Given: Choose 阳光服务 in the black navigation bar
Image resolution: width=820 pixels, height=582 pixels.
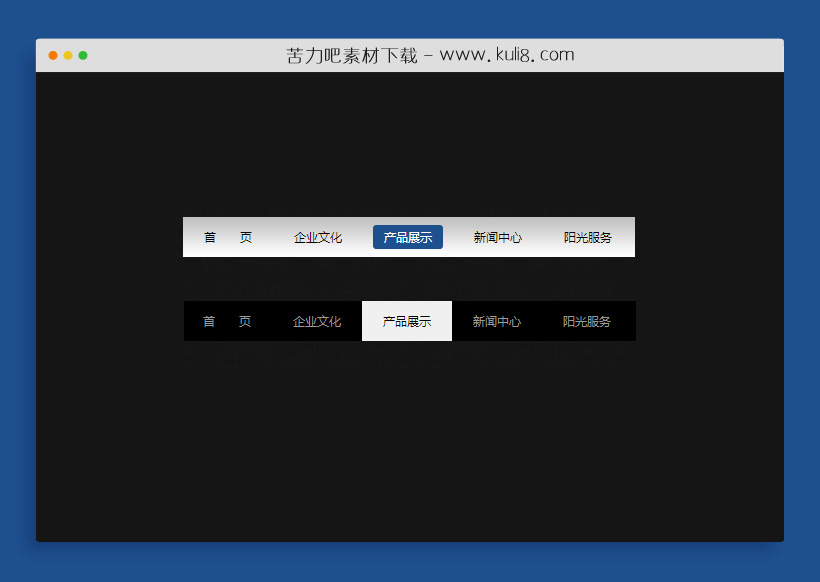Looking at the screenshot, I should 586,322.
